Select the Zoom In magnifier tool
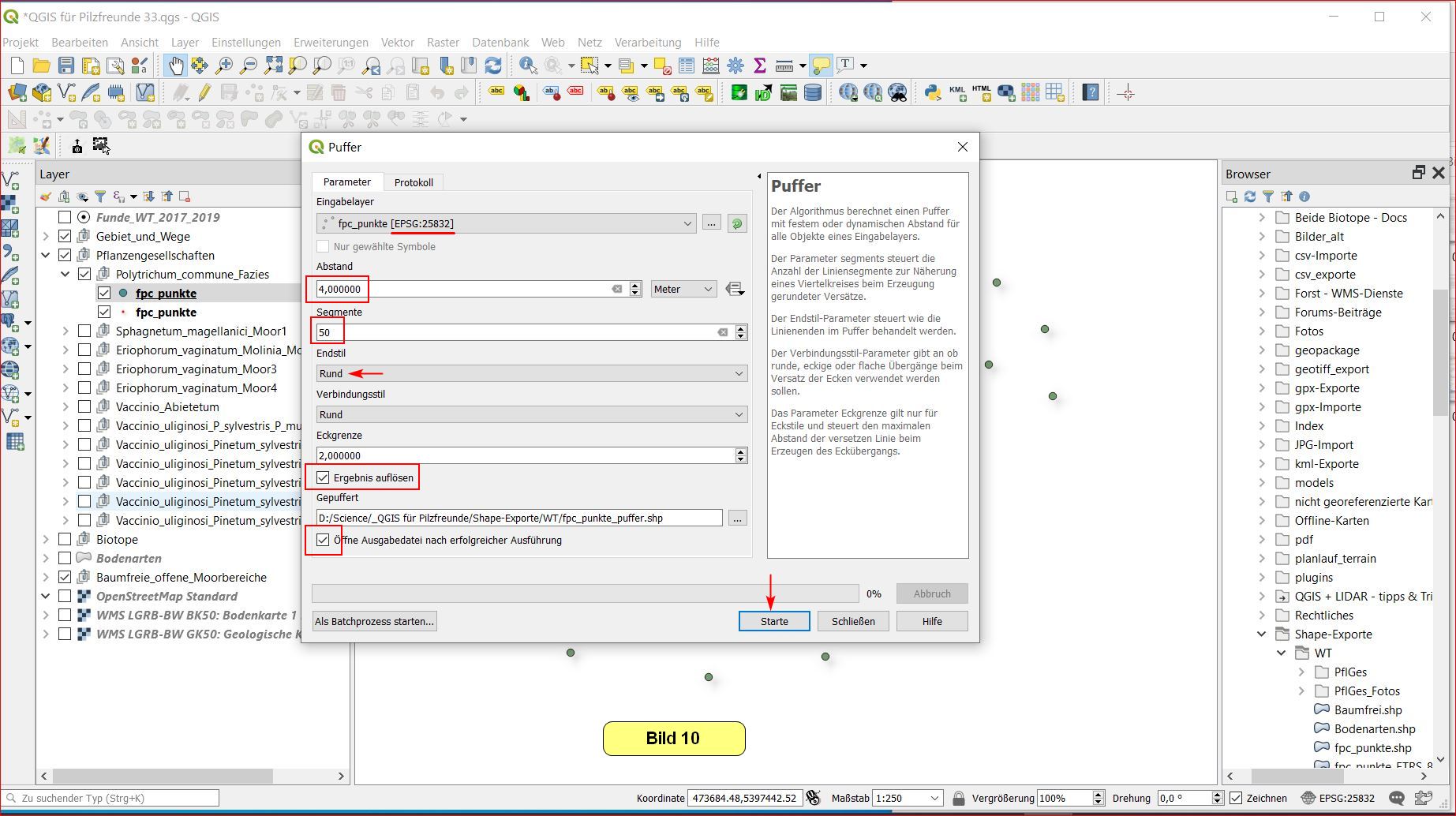Viewport: 1456px width, 816px height. [224, 66]
